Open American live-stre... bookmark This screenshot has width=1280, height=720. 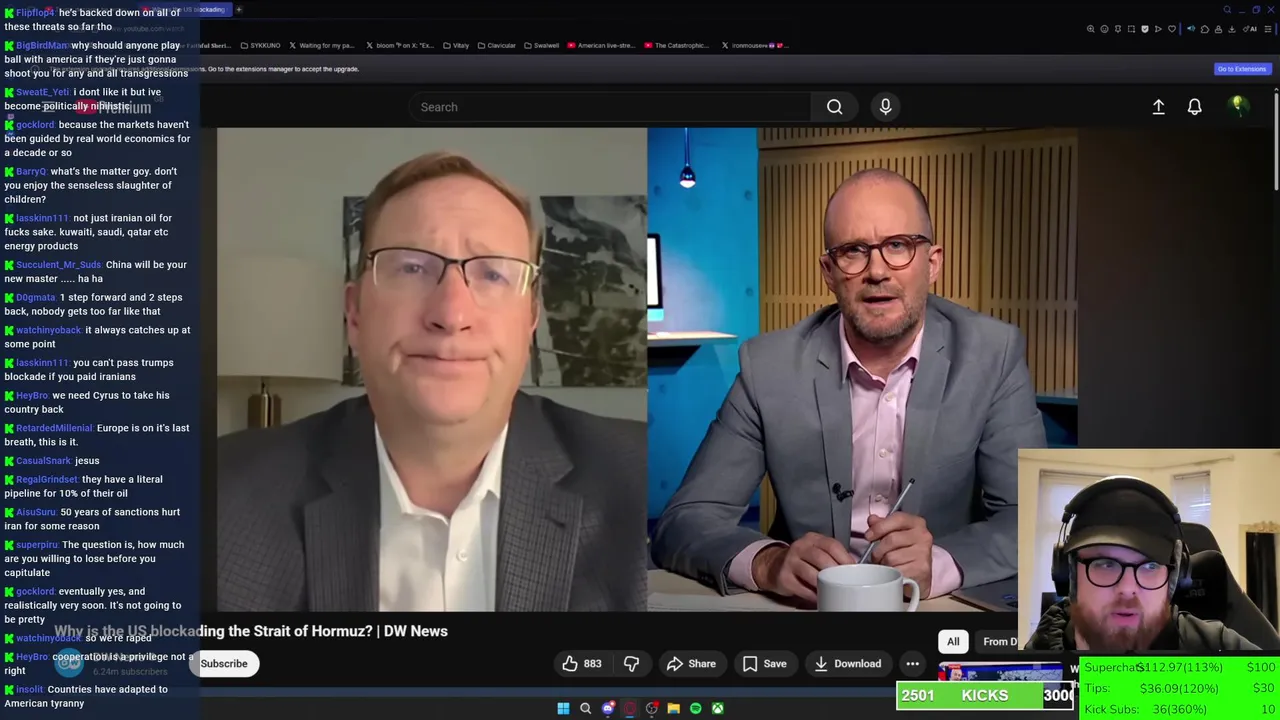[601, 45]
